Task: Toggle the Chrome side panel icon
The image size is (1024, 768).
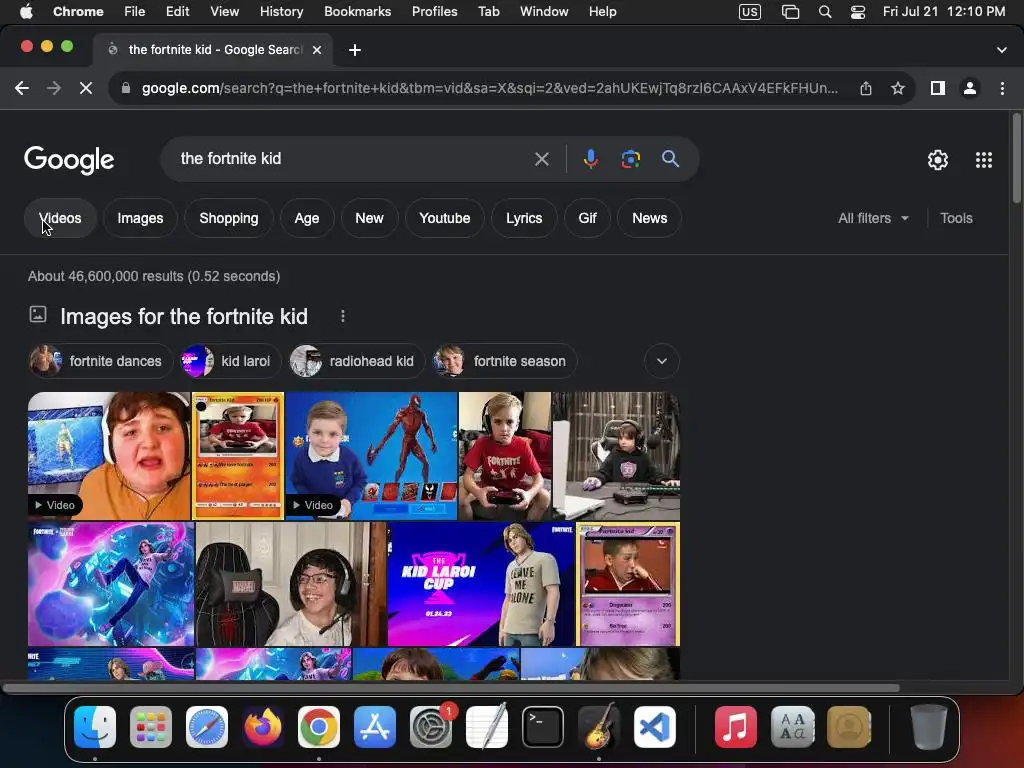Action: (938, 88)
